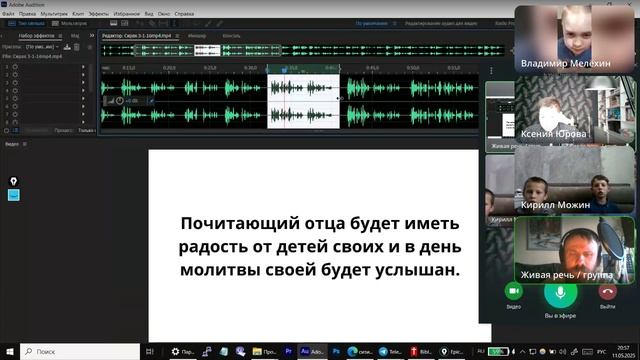The width and height of the screenshot is (640, 360).
Task: Open the Мультитрек menu
Action: coord(54,14)
